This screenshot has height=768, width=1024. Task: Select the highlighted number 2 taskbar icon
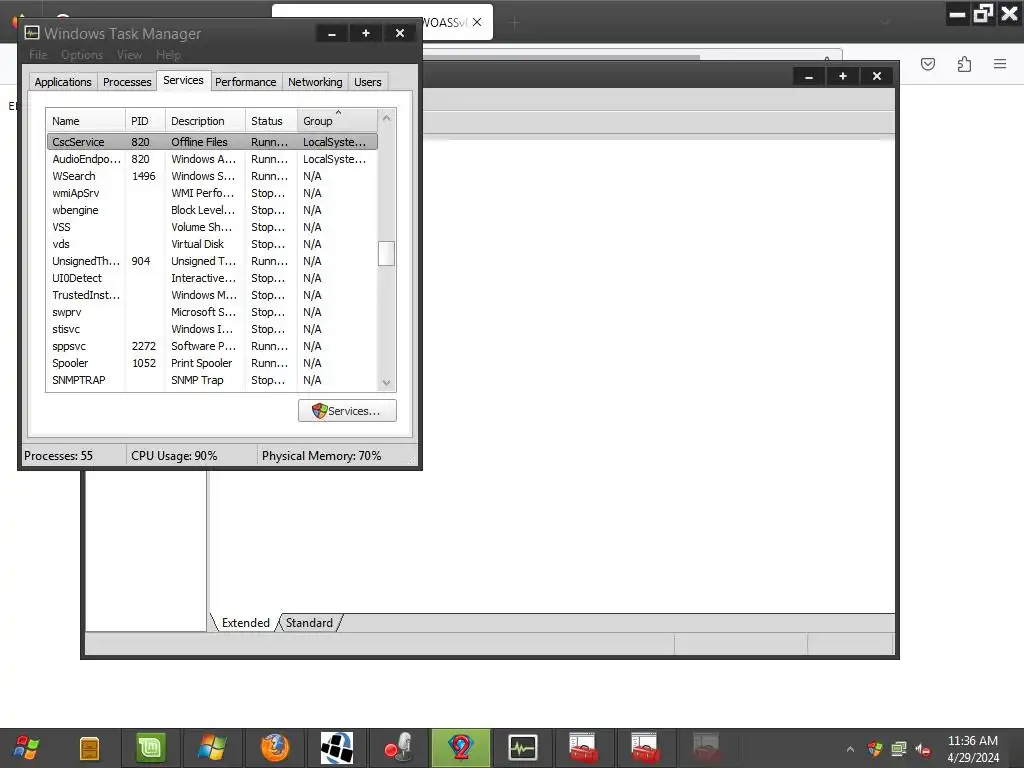(x=460, y=748)
